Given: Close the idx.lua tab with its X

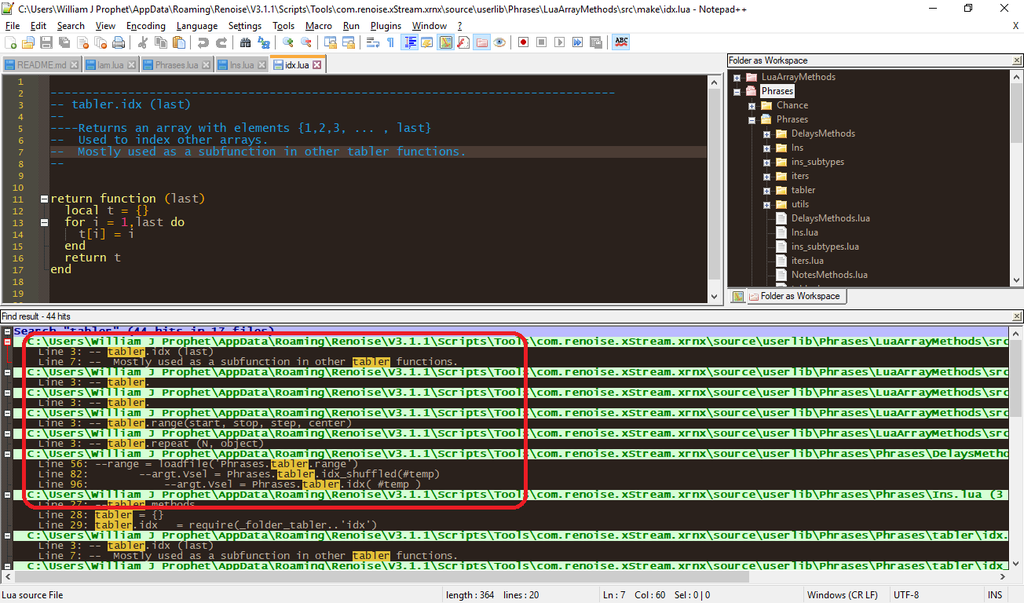Looking at the screenshot, I should pyautogui.click(x=317, y=65).
